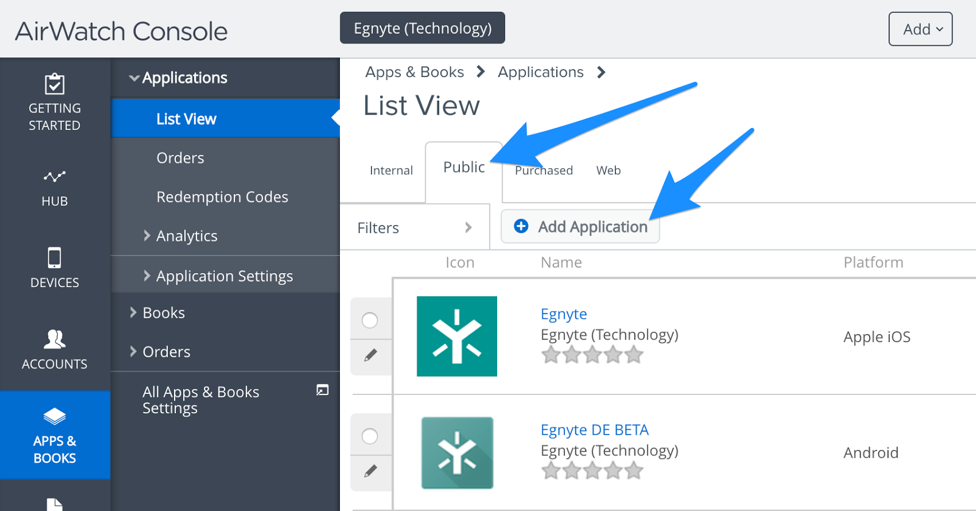Open Orders under Applications
976x511 pixels.
tap(180, 158)
